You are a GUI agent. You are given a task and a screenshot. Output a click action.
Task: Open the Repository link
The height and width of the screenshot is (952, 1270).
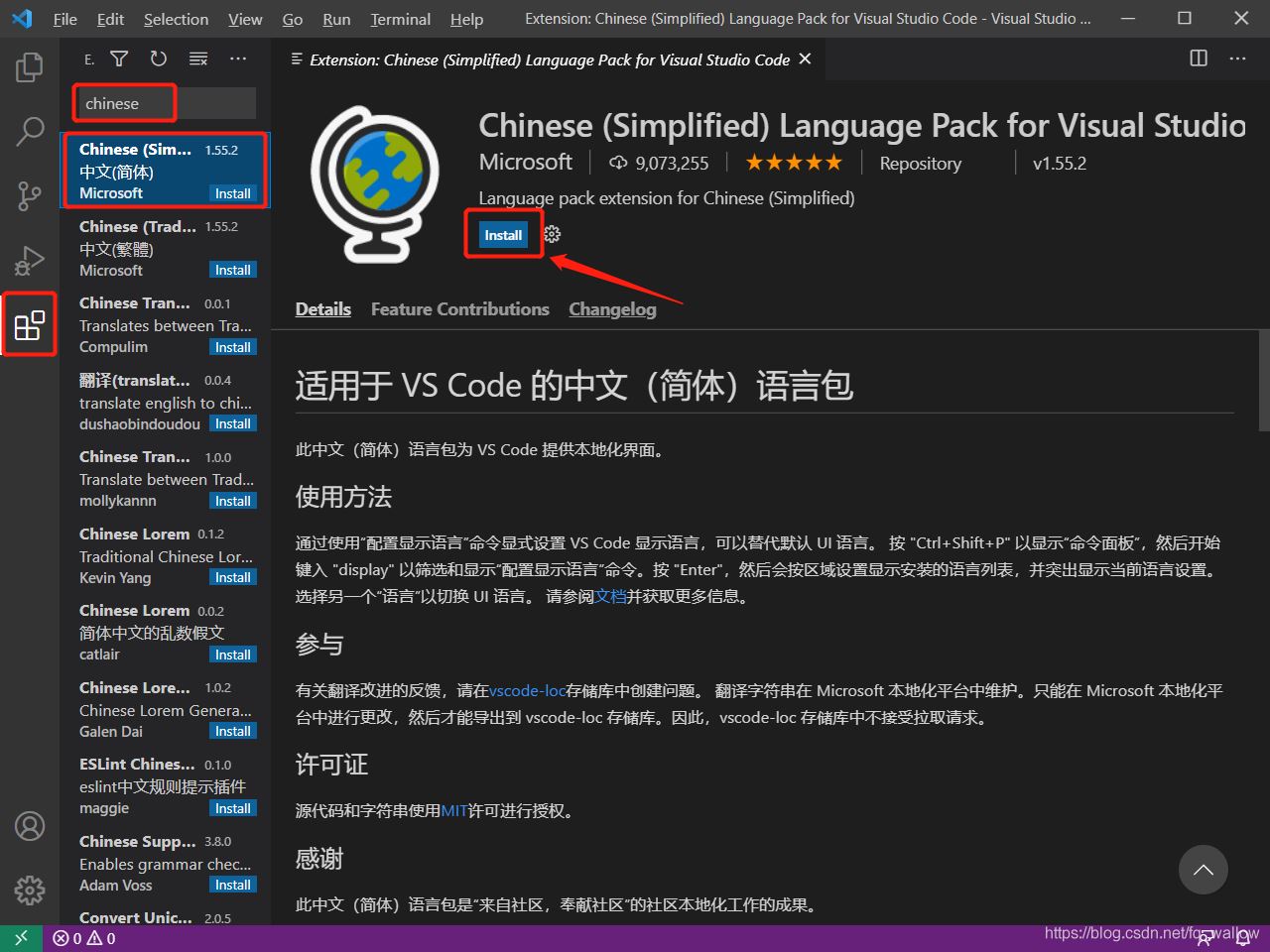click(x=920, y=163)
